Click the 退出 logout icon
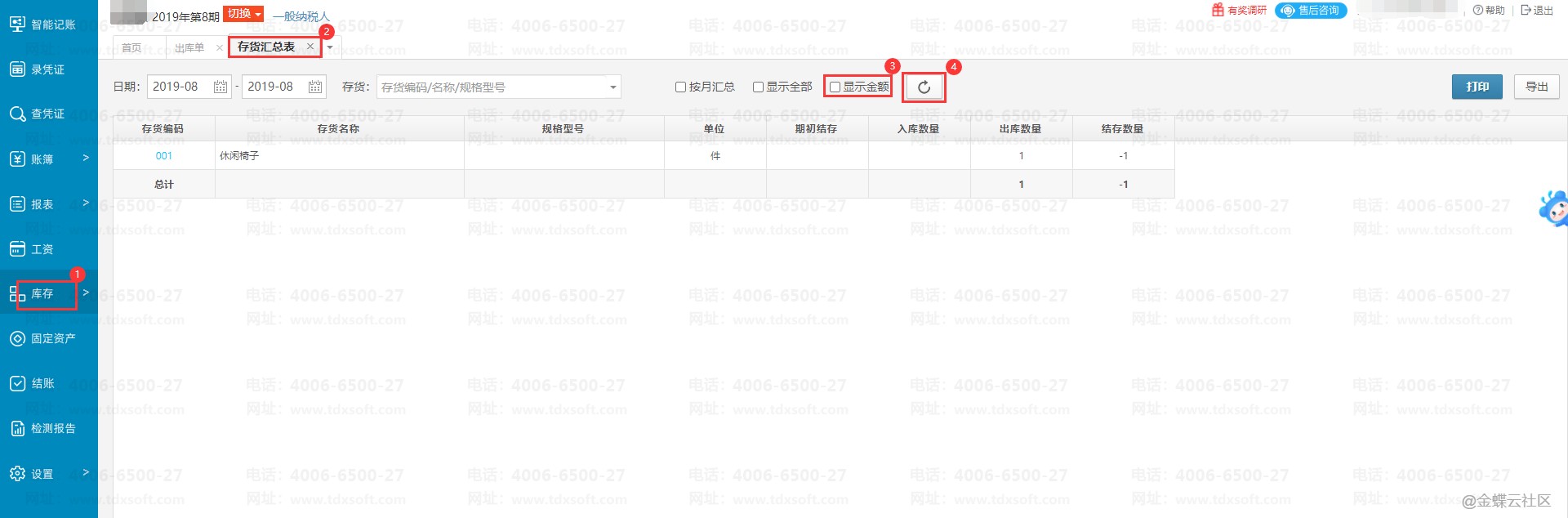 pyautogui.click(x=1525, y=10)
